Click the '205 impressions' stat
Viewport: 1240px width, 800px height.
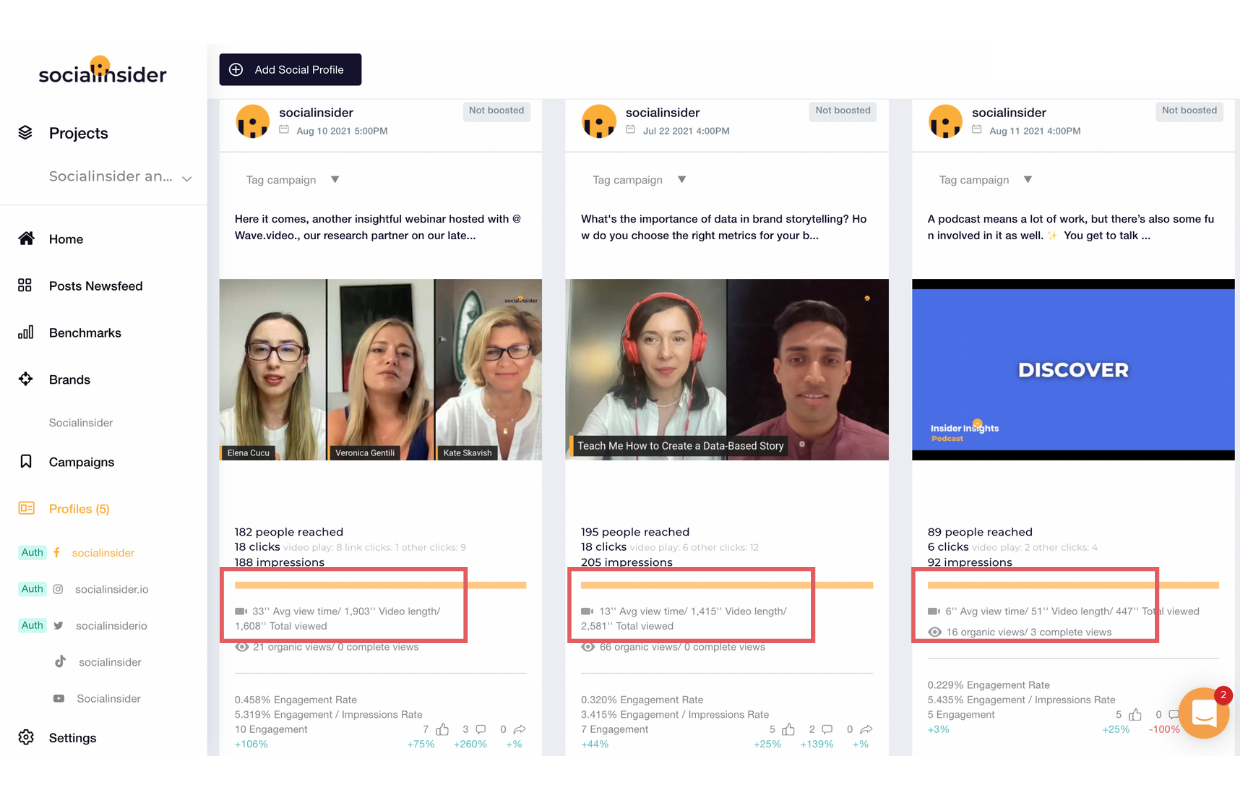pyautogui.click(x=626, y=563)
